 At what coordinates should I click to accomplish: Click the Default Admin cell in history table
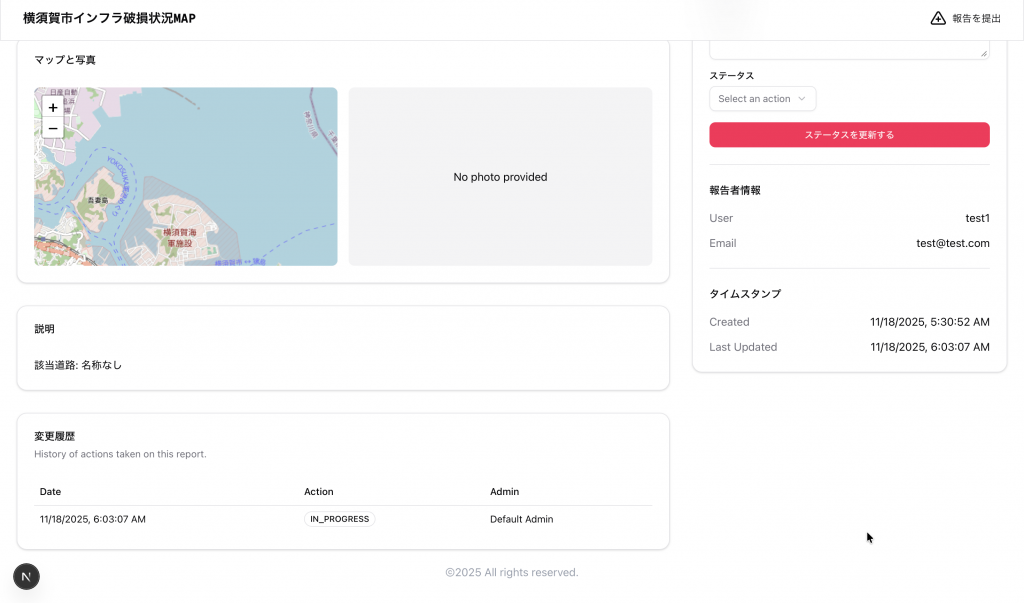pos(521,519)
